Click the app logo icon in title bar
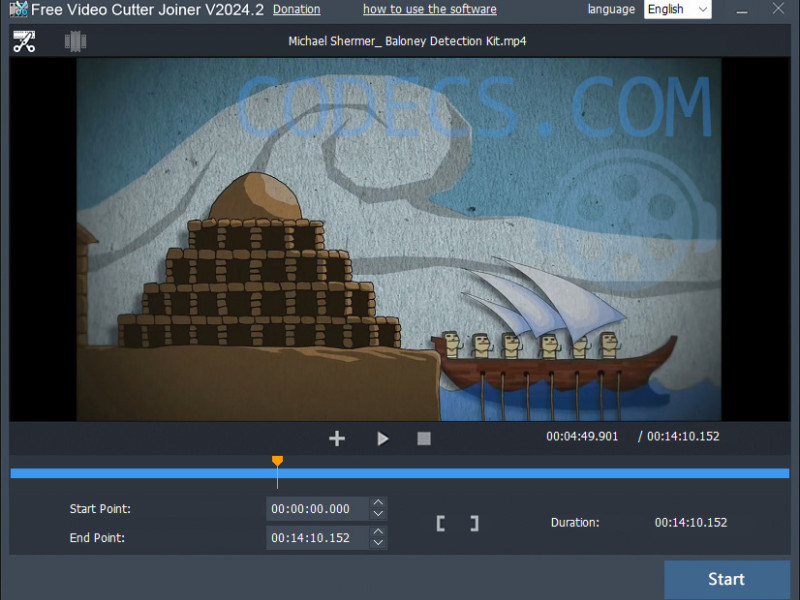 point(18,9)
